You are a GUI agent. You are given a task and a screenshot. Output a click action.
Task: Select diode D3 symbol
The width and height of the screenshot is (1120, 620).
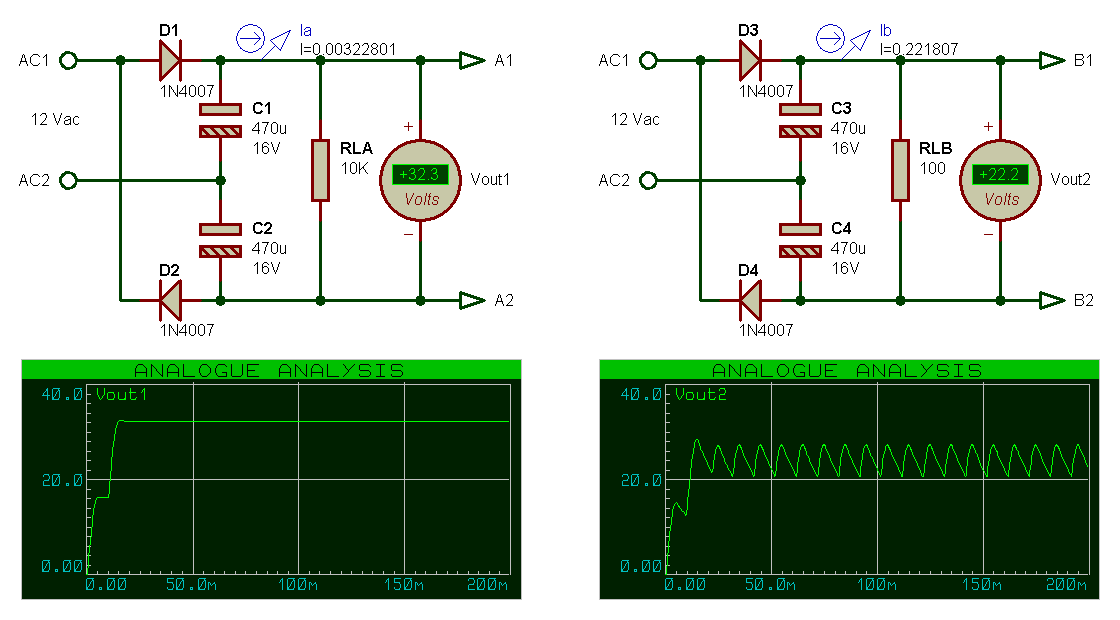(x=750, y=61)
